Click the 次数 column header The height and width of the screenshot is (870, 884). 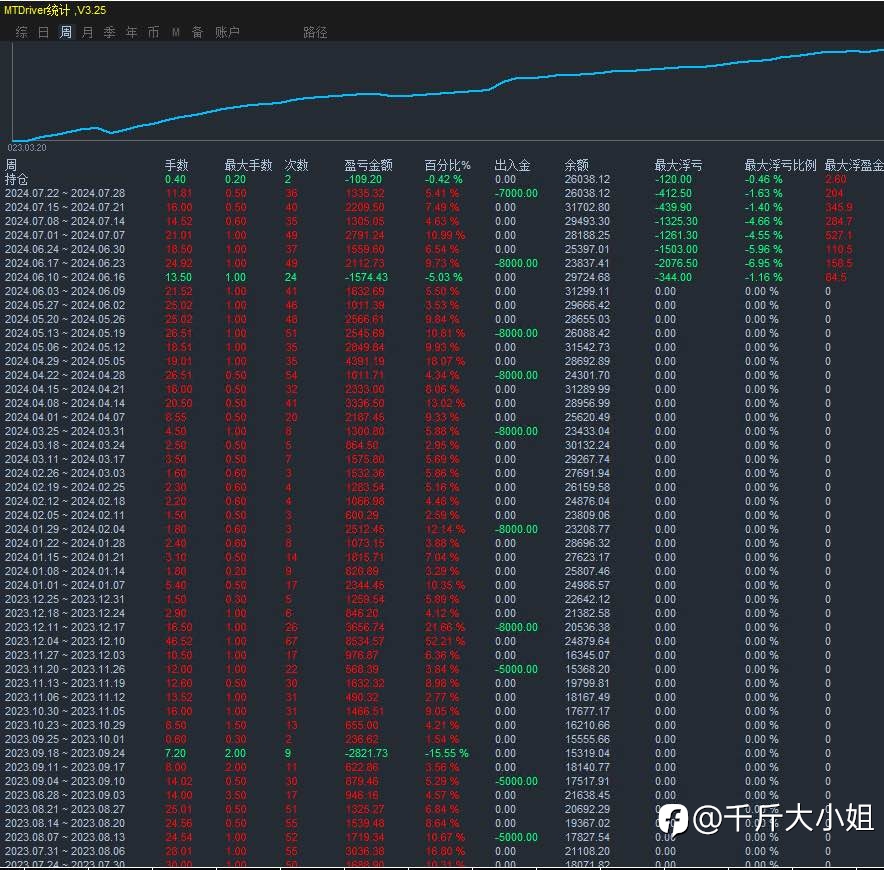pyautogui.click(x=296, y=165)
